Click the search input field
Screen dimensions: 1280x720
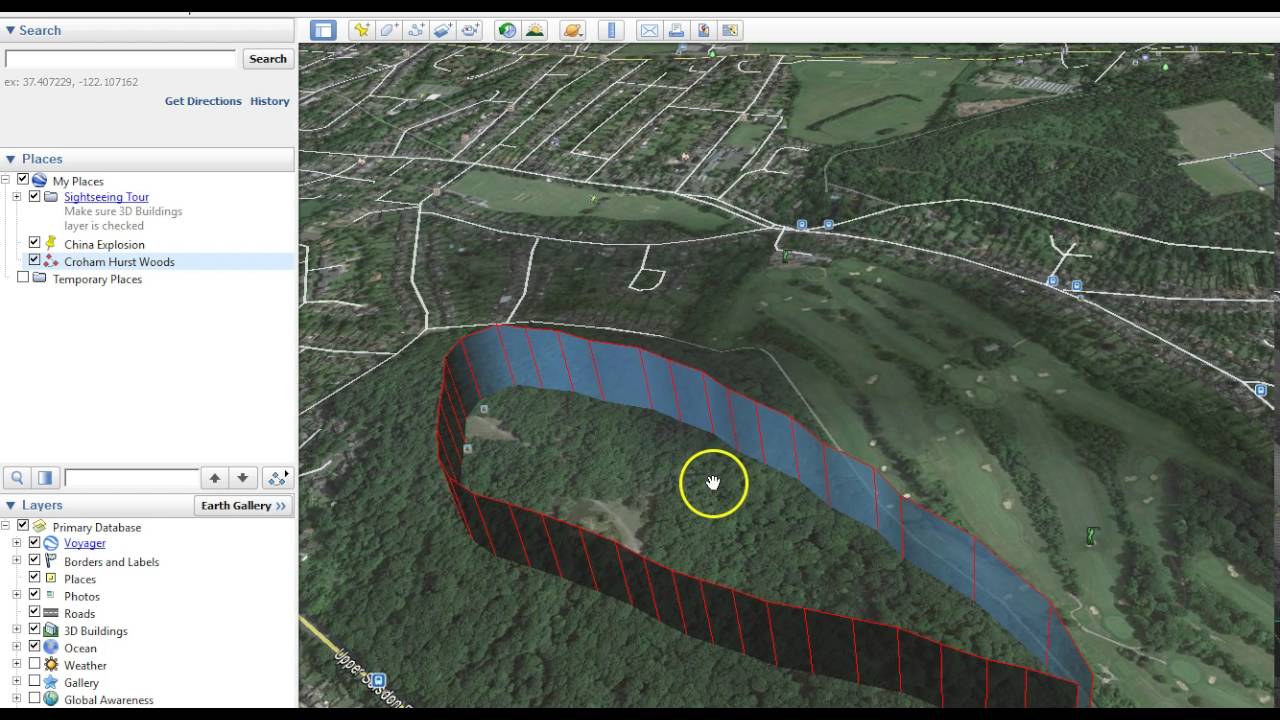point(120,59)
